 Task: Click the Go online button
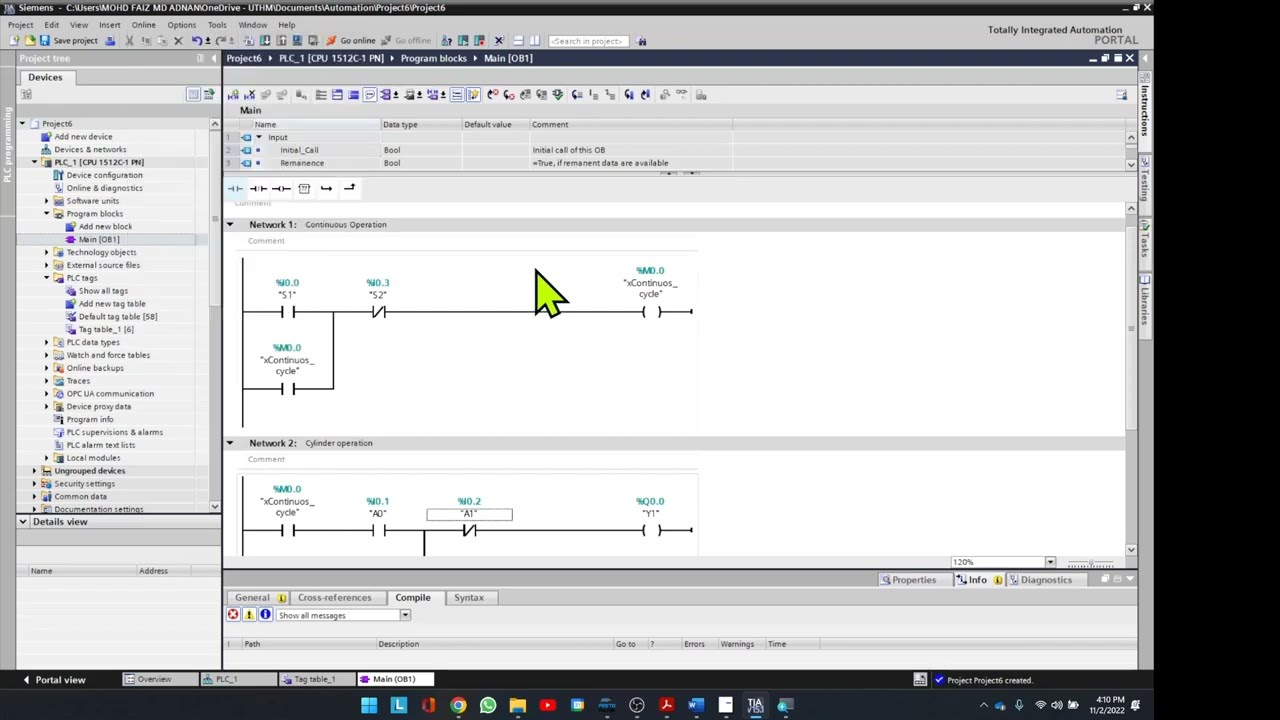351,41
